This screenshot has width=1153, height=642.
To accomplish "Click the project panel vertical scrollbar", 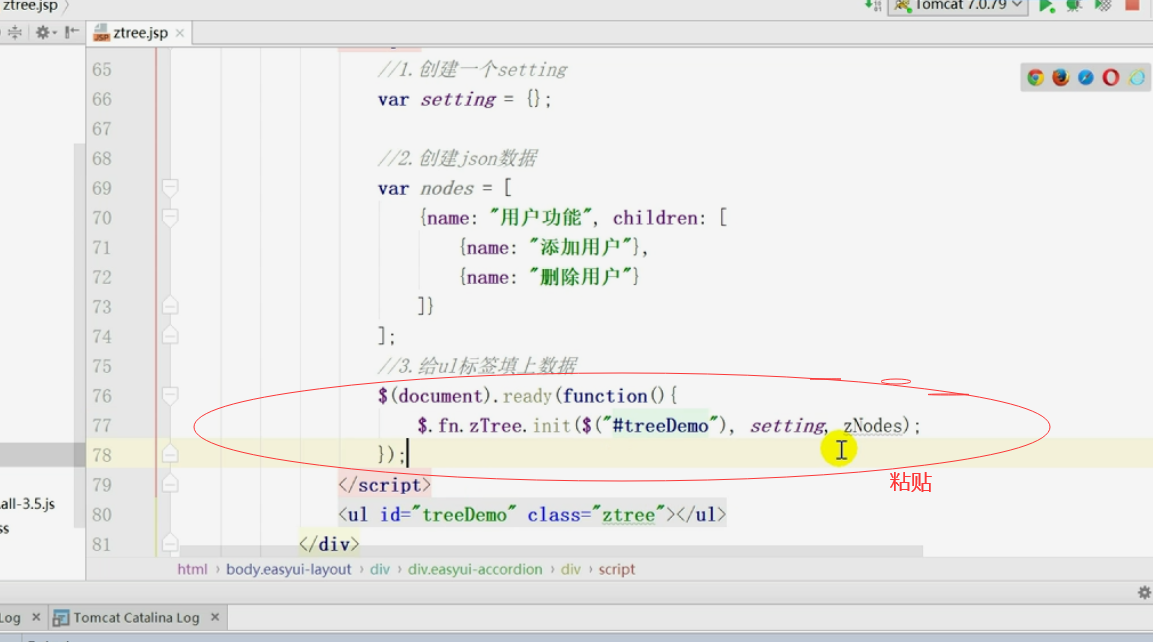I will [79, 335].
